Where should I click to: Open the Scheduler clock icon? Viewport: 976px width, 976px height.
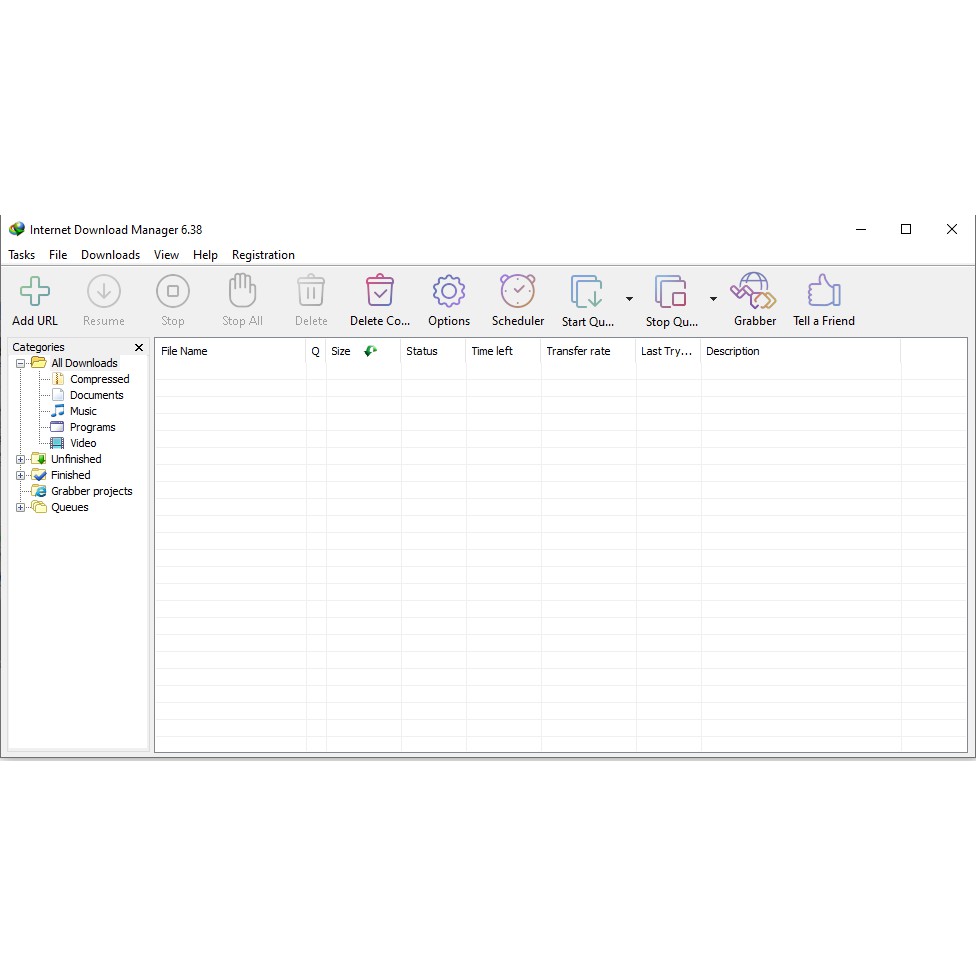click(x=518, y=291)
